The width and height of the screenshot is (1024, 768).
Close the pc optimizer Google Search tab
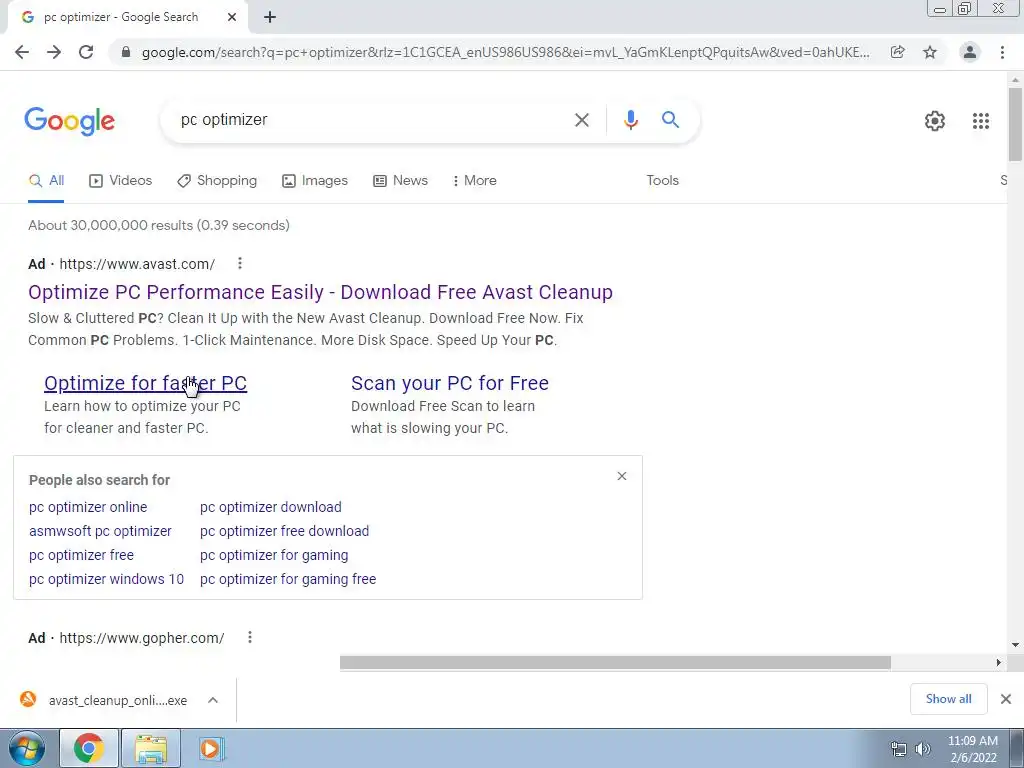(232, 17)
